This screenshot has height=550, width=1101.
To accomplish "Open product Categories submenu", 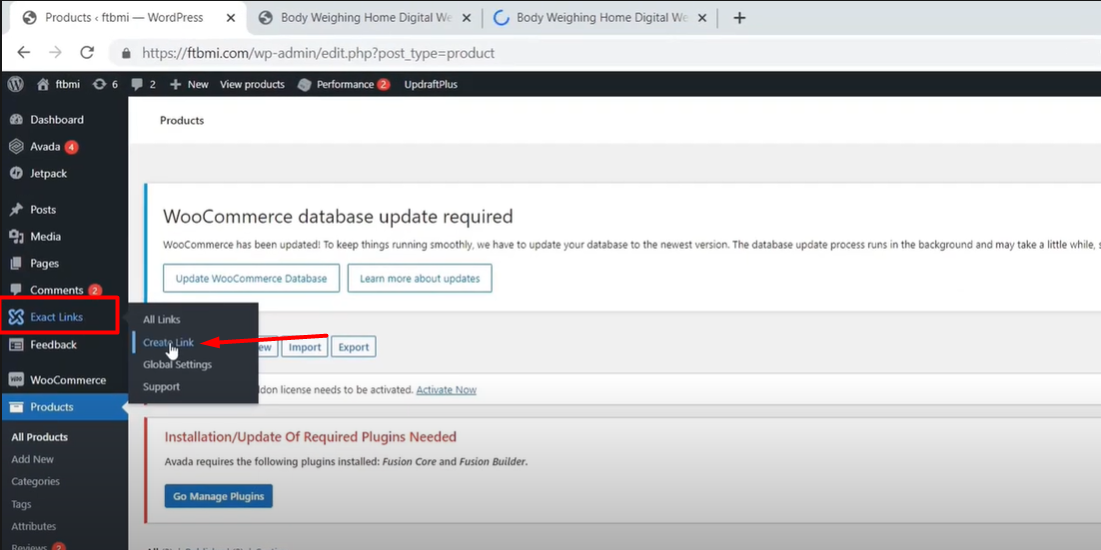I will (x=35, y=482).
